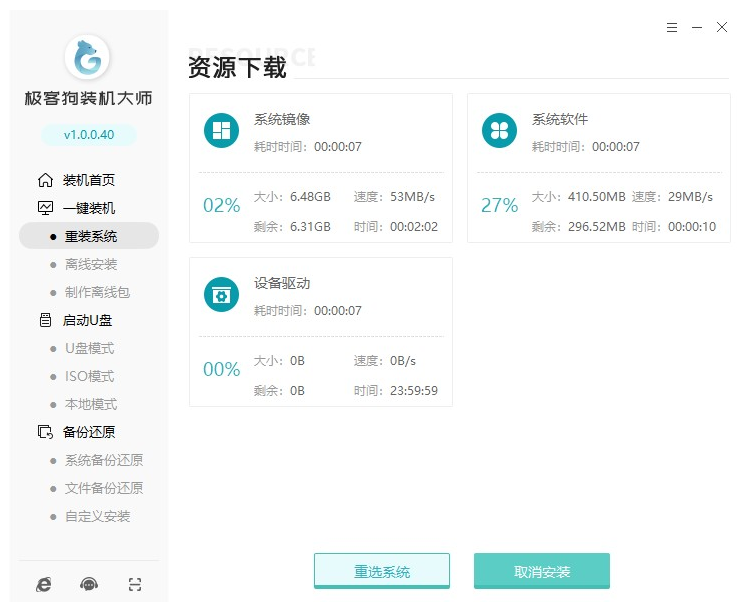Open the hamburger menu in title bar
The height and width of the screenshot is (614, 748).
pos(672,28)
